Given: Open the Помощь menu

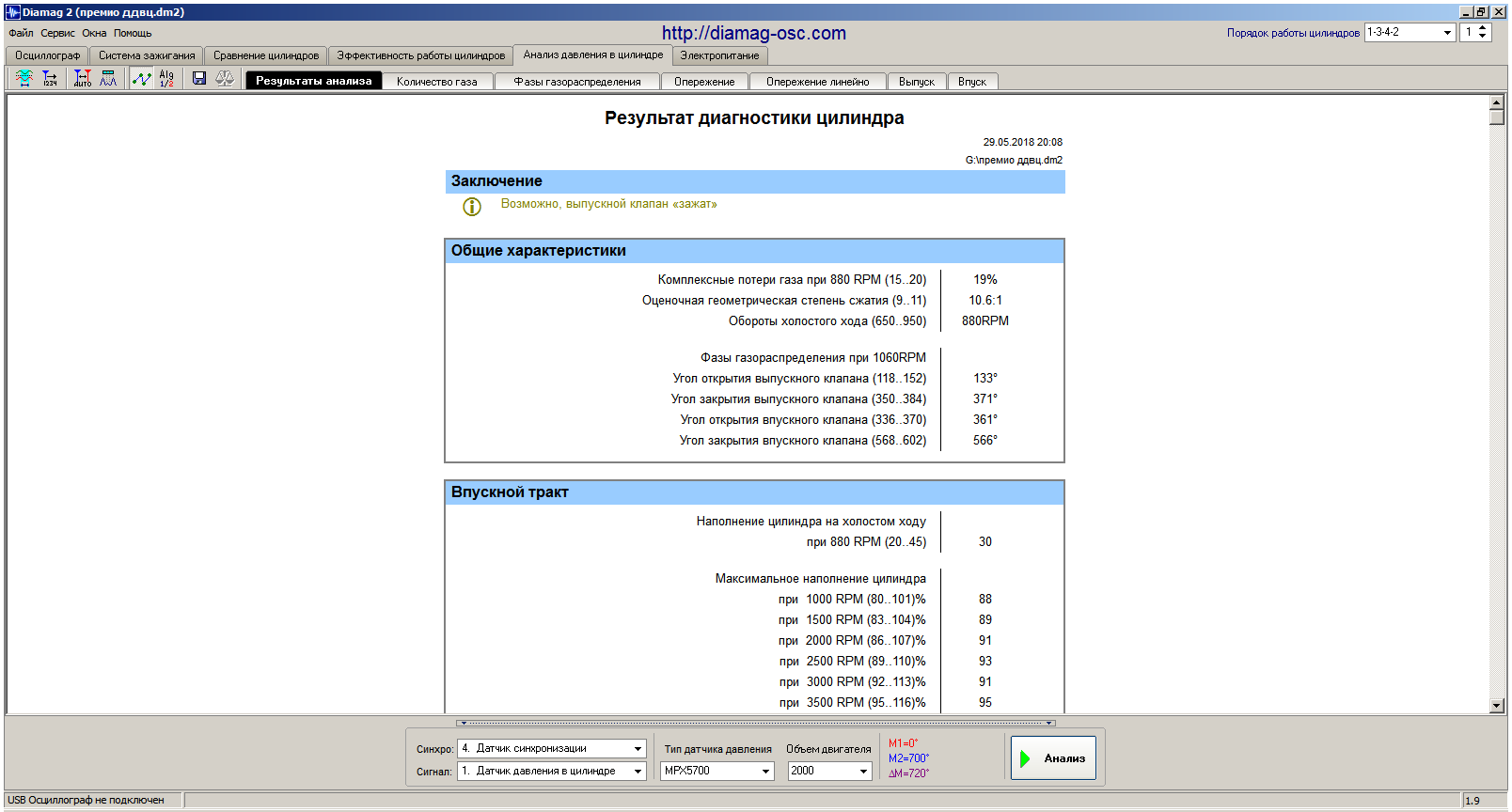Looking at the screenshot, I should tap(133, 33).
